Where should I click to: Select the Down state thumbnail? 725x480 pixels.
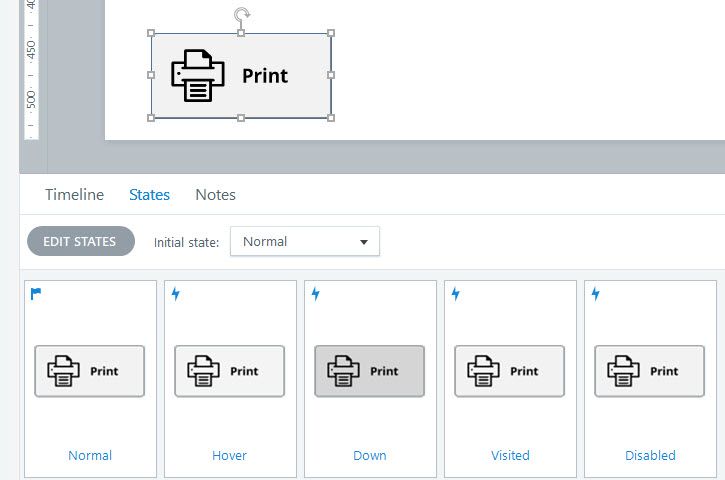[x=370, y=371]
